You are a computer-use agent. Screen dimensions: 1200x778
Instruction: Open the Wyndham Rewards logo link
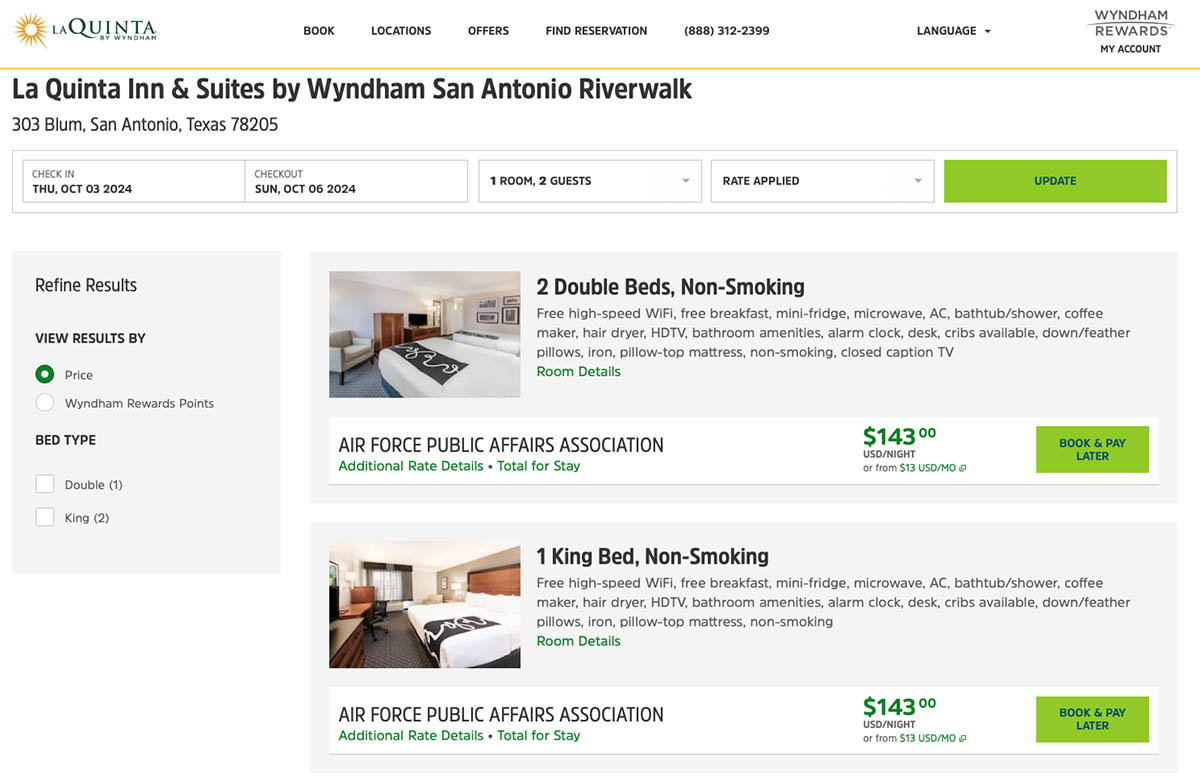pos(1131,23)
